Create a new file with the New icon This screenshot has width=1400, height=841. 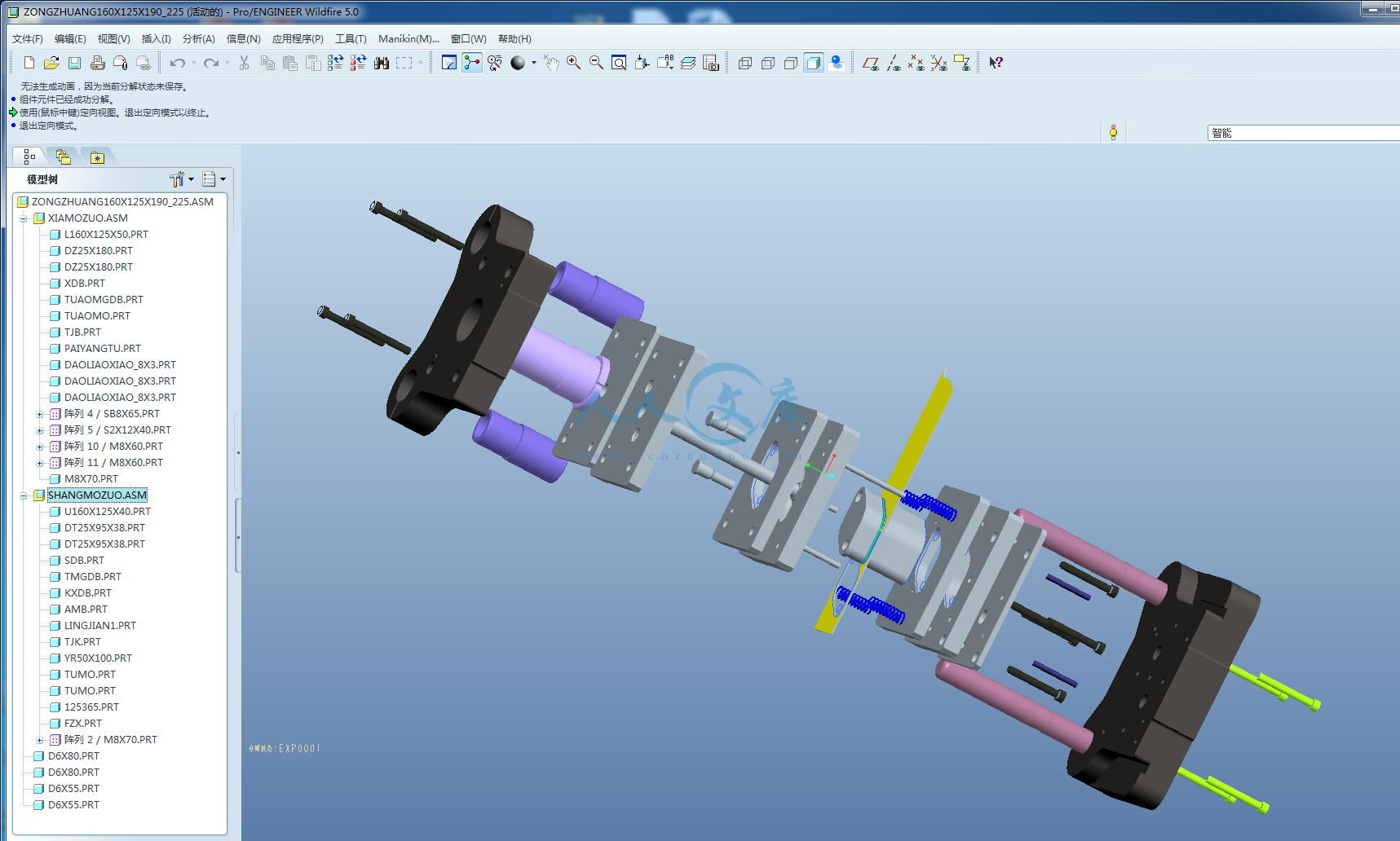coord(29,63)
